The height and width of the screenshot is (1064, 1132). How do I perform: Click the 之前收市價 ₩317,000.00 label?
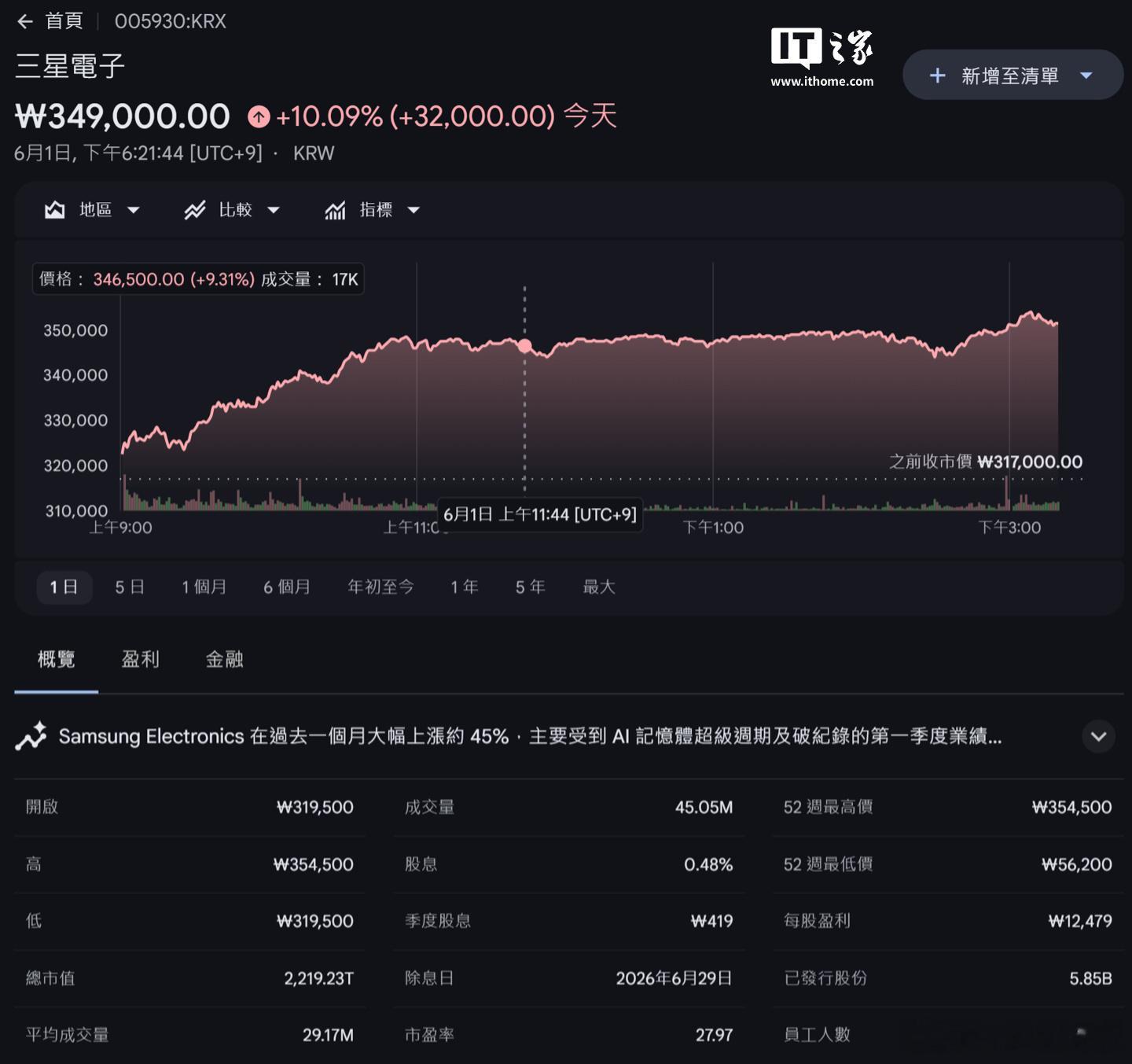pyautogui.click(x=986, y=462)
